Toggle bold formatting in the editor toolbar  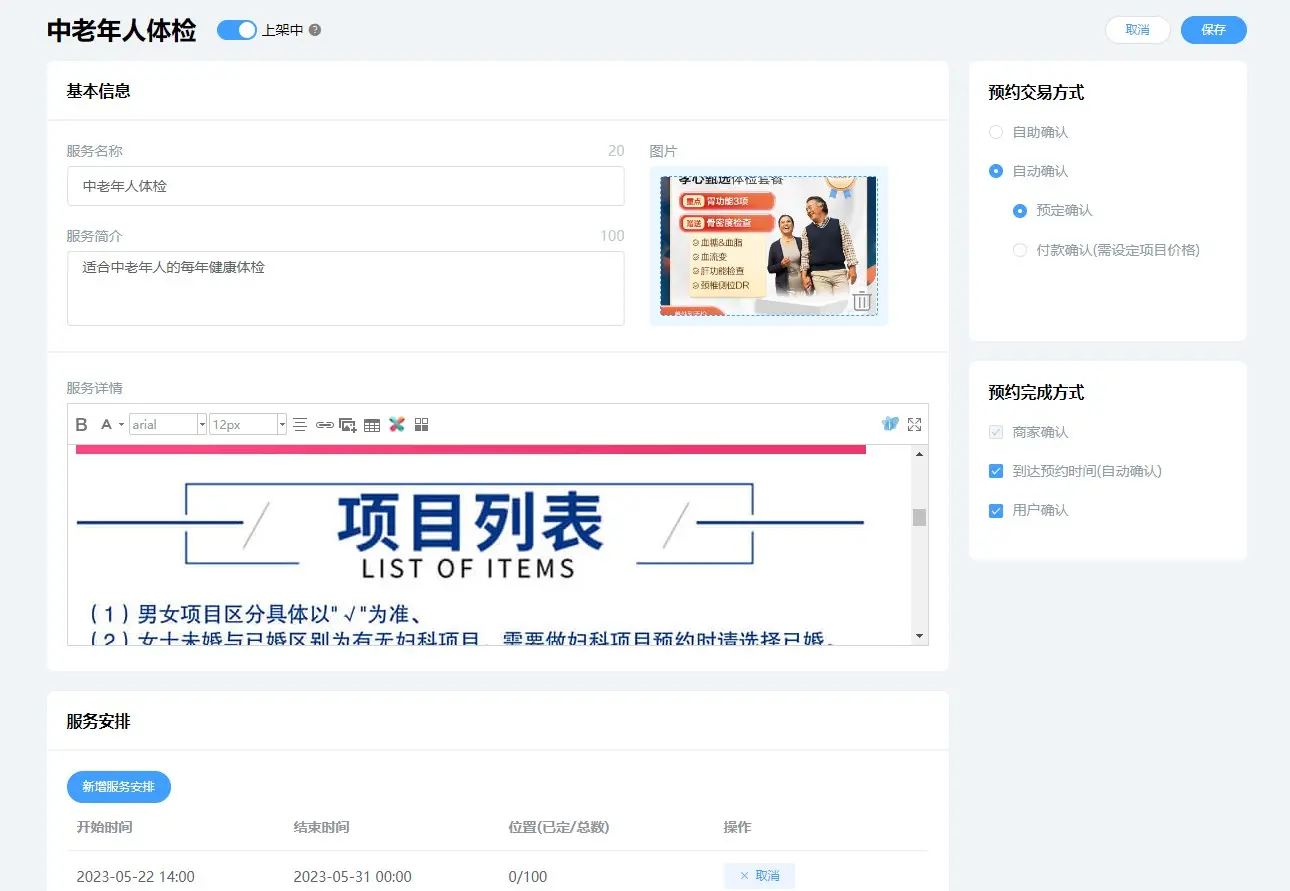pos(82,425)
